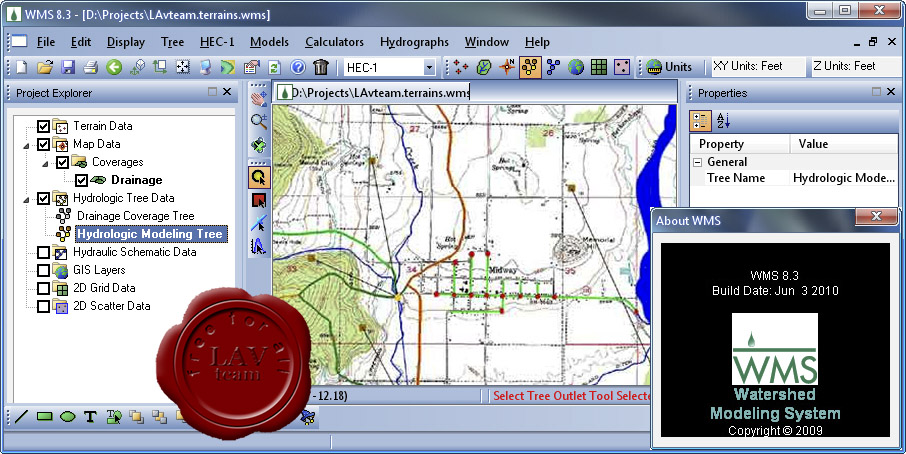Open the File menu

pos(46,42)
